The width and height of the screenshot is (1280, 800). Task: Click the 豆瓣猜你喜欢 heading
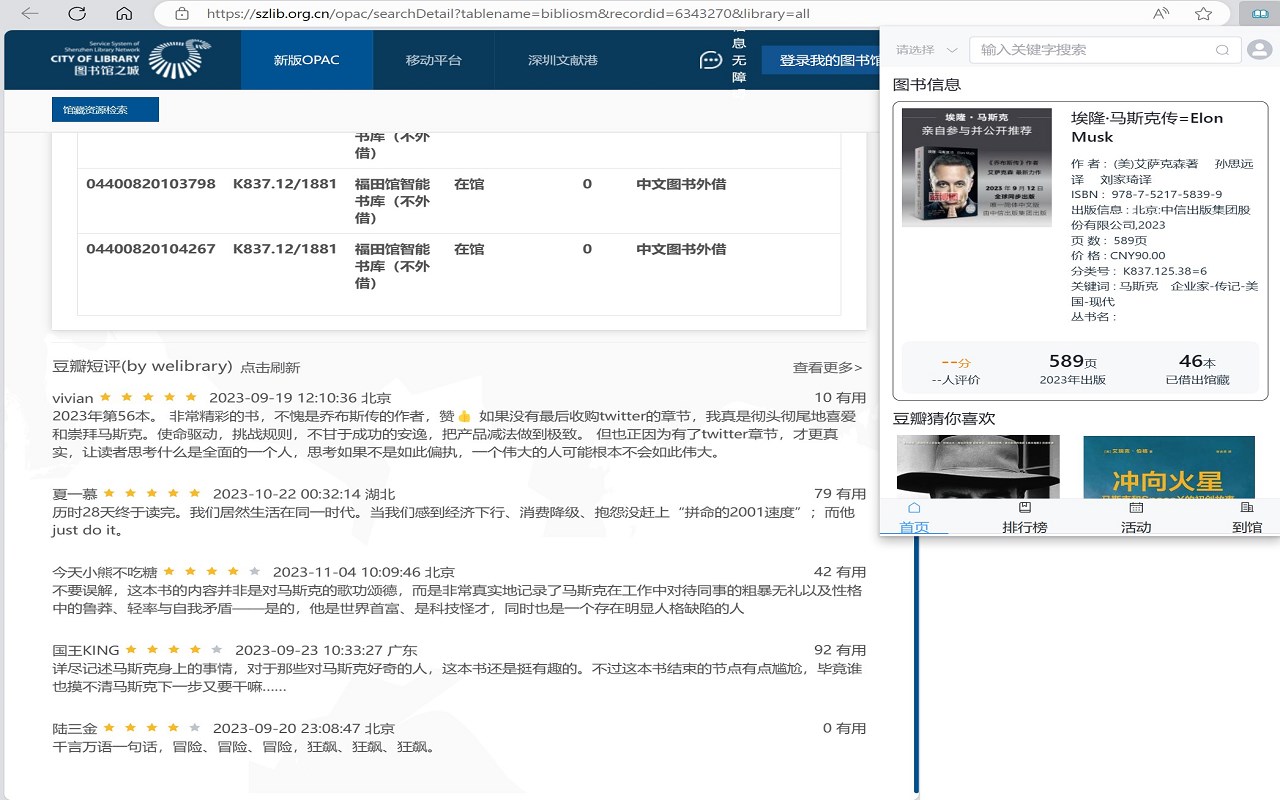click(944, 418)
